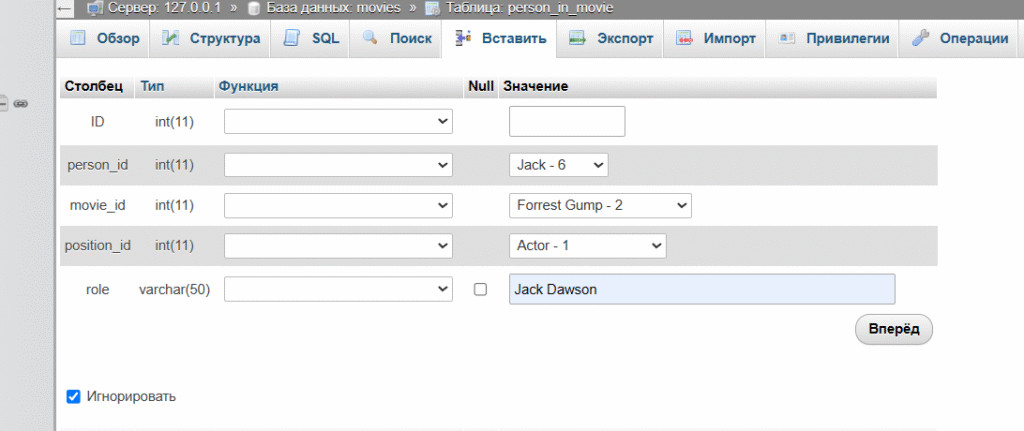
Task: Open the movie_id dropdown Forrest Gump - 2
Action: pos(600,205)
